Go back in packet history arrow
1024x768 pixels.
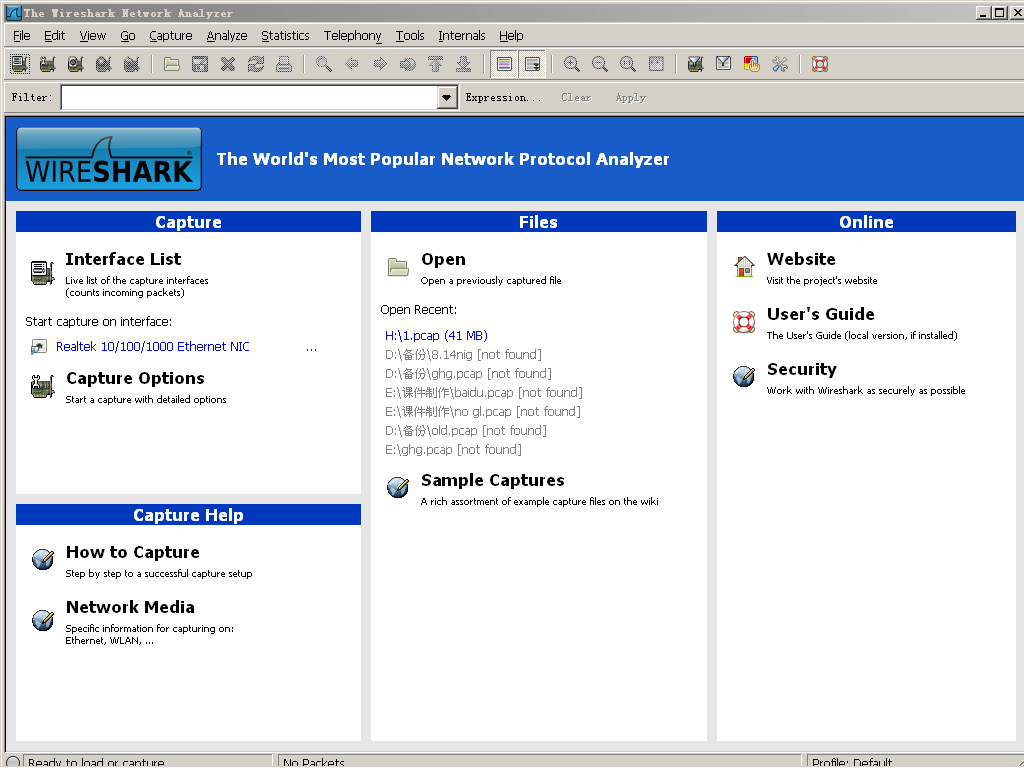[352, 64]
